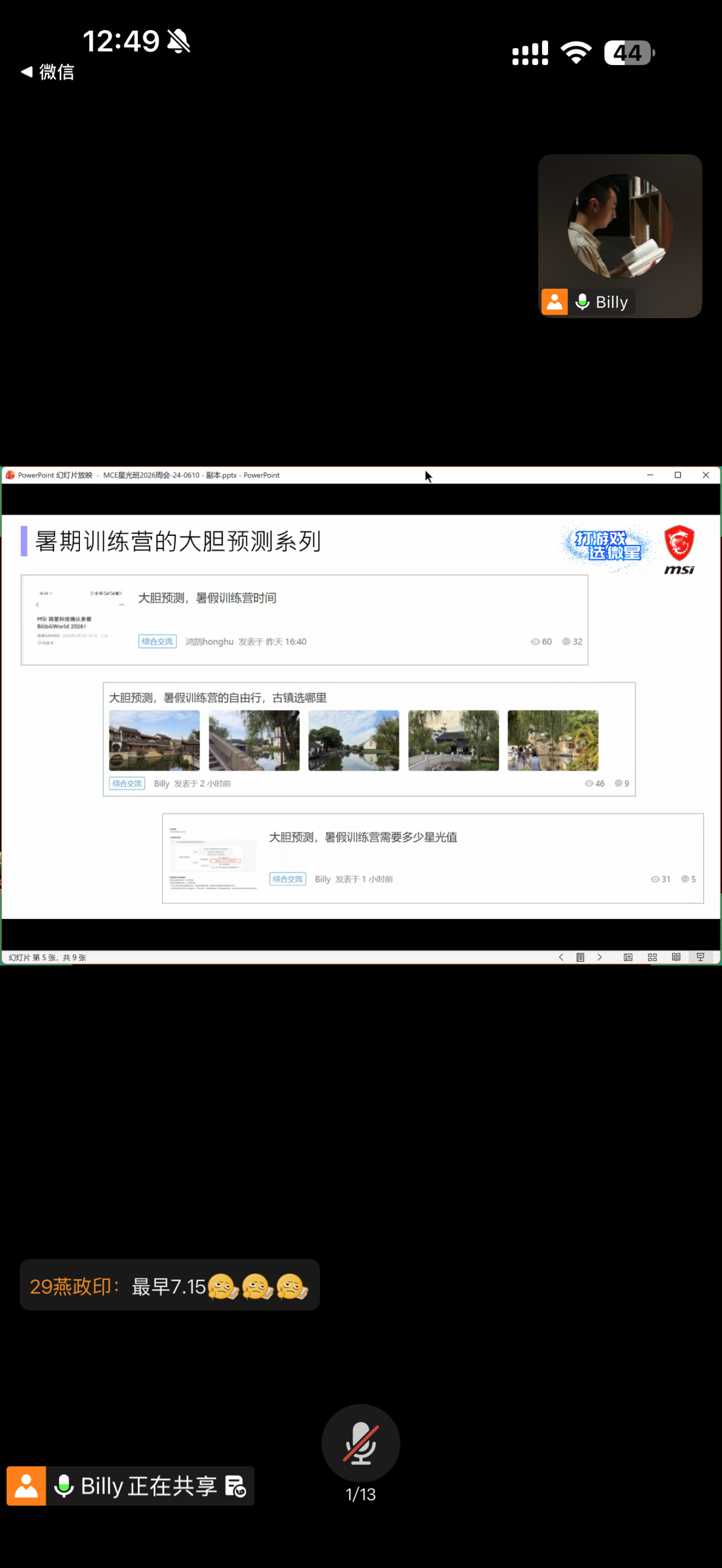Open the slide list menu icon
This screenshot has height=1568, width=722.
coord(580,957)
